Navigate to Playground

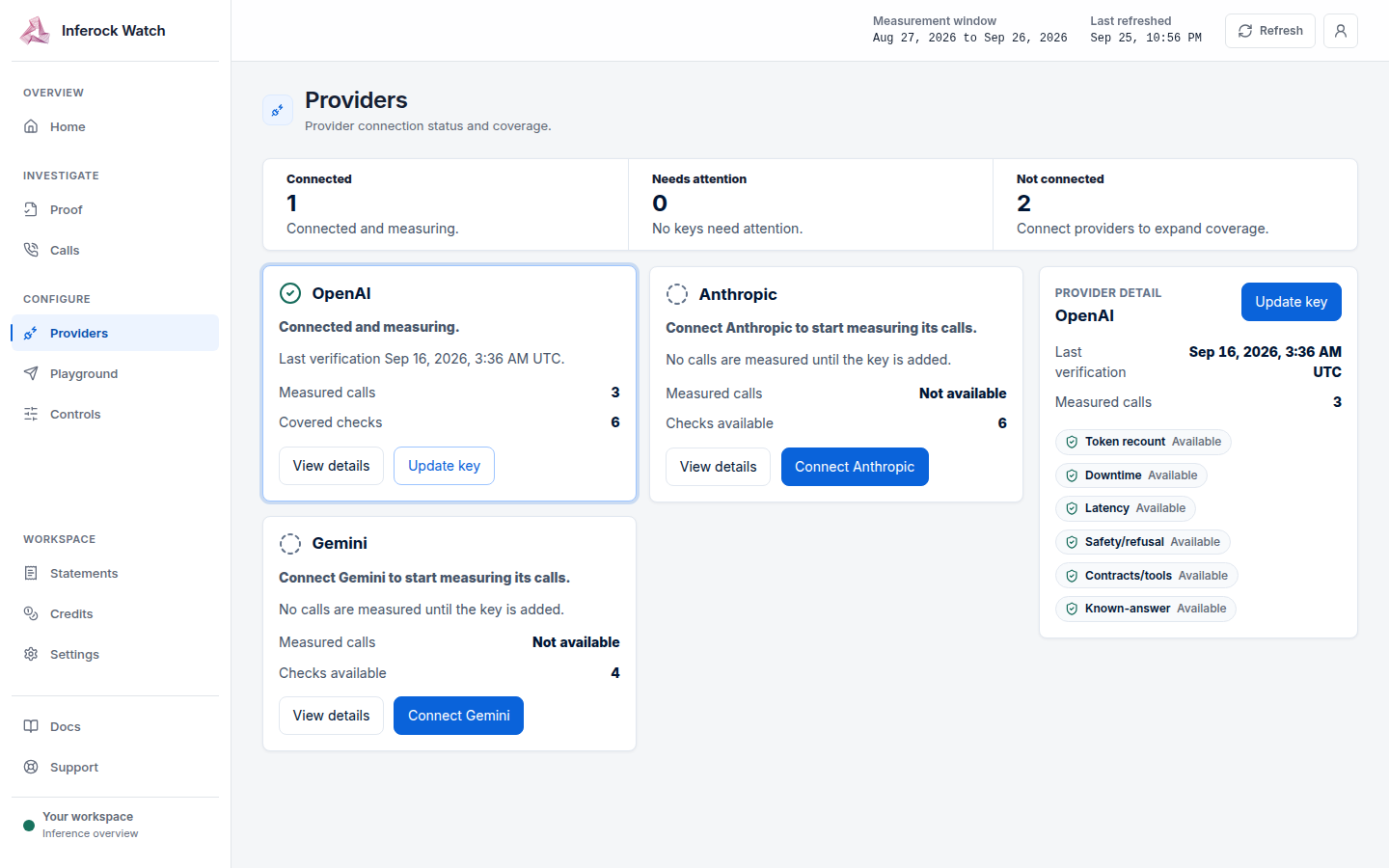tap(115, 373)
